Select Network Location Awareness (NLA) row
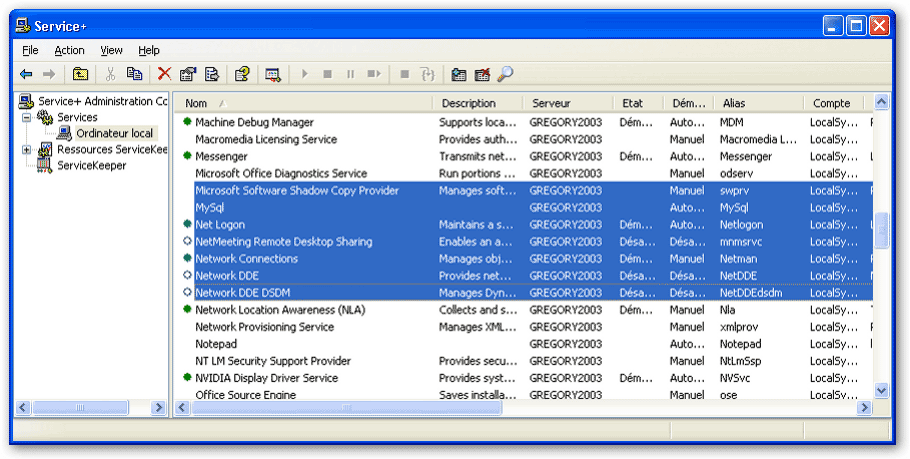910x459 pixels. [523, 310]
